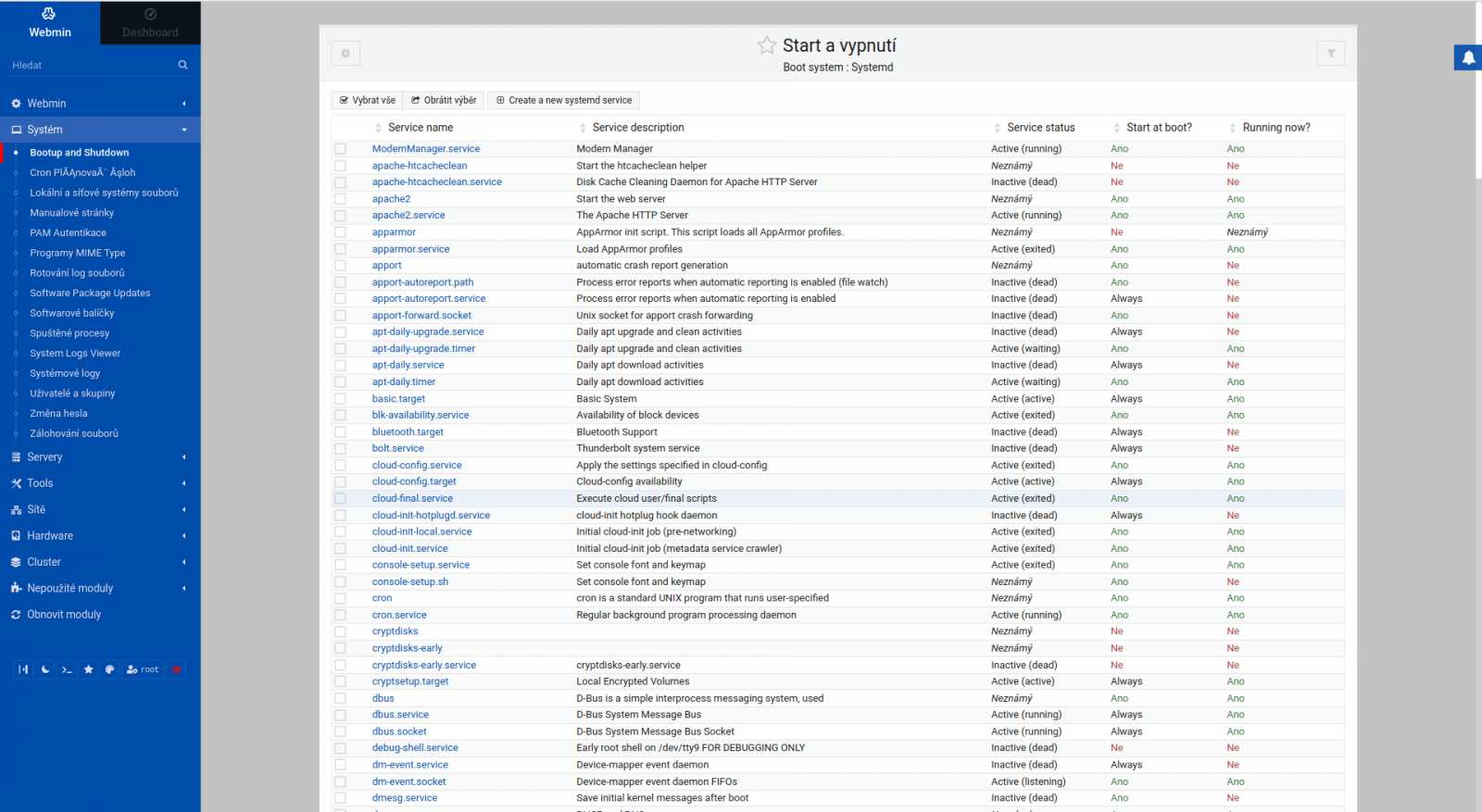The height and width of the screenshot is (812, 1482).
Task: Collapse the Systém menu category
Action: point(100,130)
